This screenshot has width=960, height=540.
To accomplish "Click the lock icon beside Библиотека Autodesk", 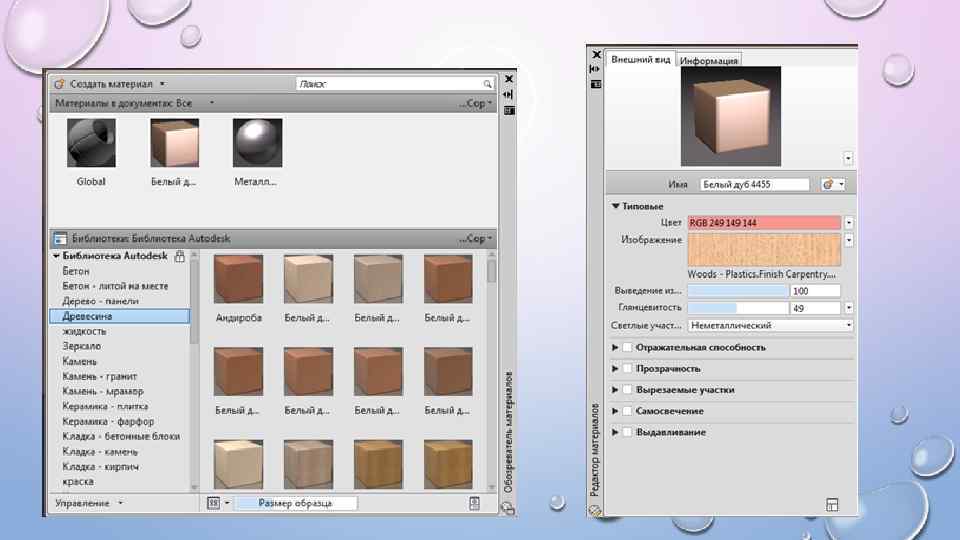I will [x=180, y=257].
